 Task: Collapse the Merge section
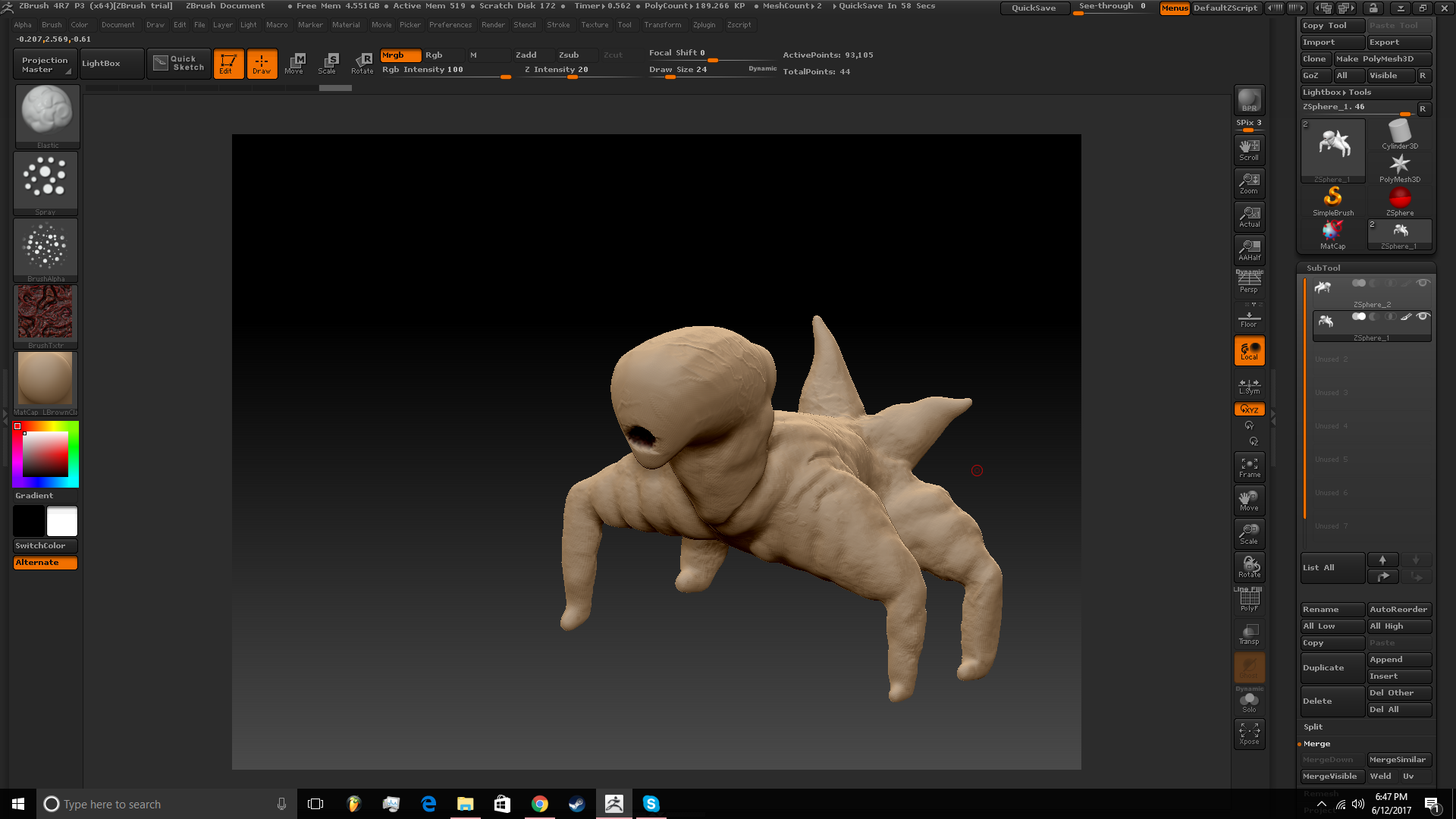[1316, 743]
